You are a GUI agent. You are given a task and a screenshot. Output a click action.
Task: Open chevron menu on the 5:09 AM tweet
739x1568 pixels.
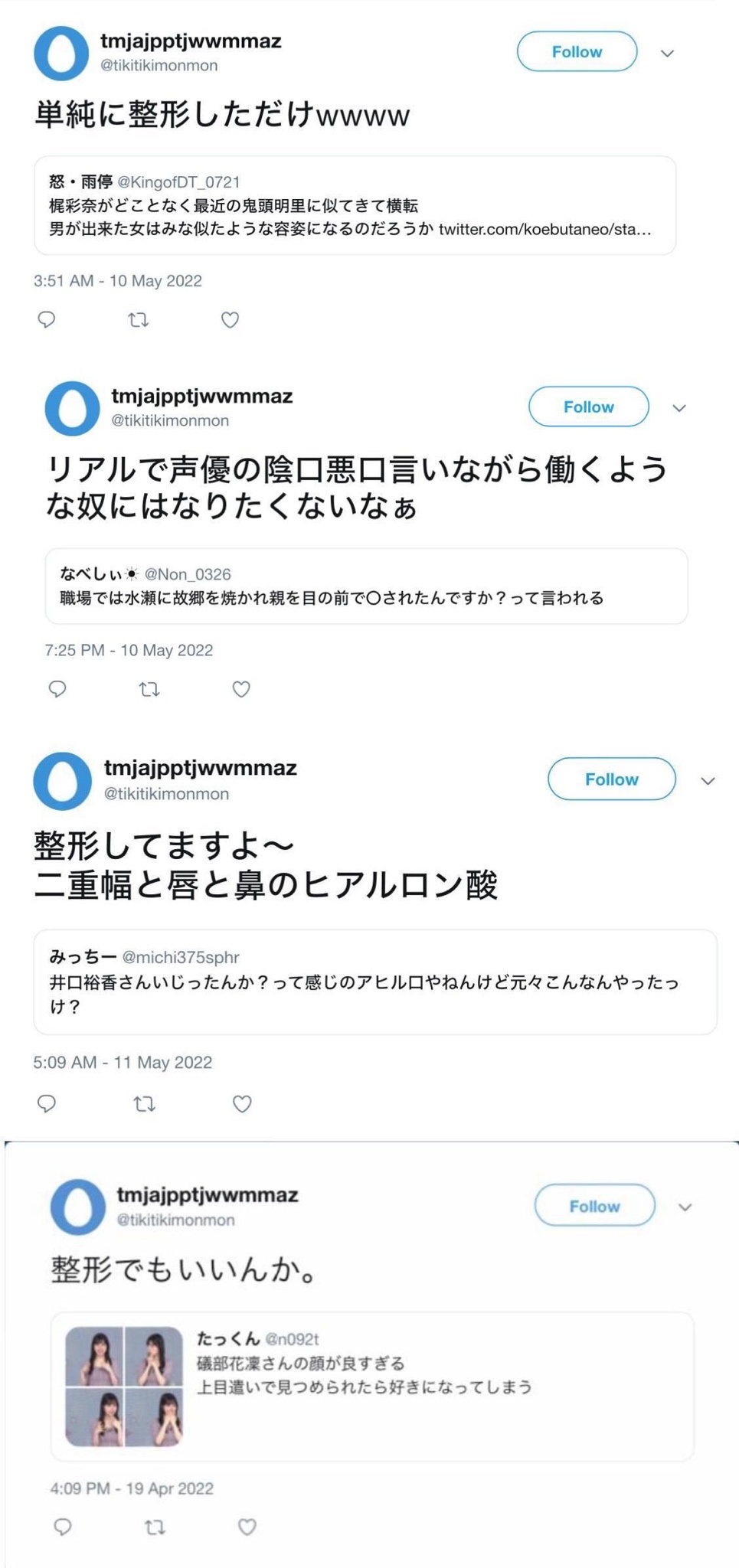click(x=708, y=781)
